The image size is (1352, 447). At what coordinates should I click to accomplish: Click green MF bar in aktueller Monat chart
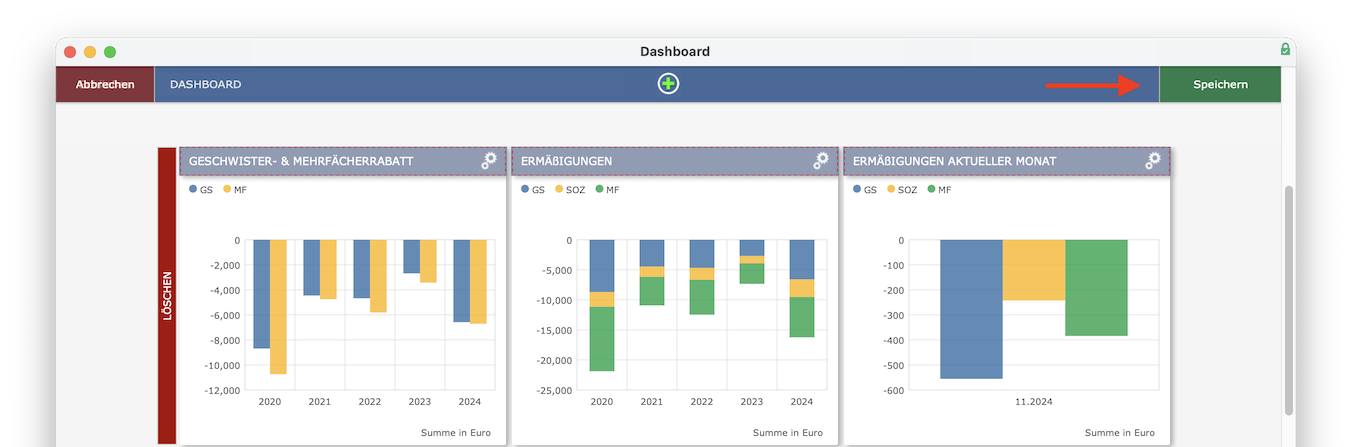click(1096, 288)
